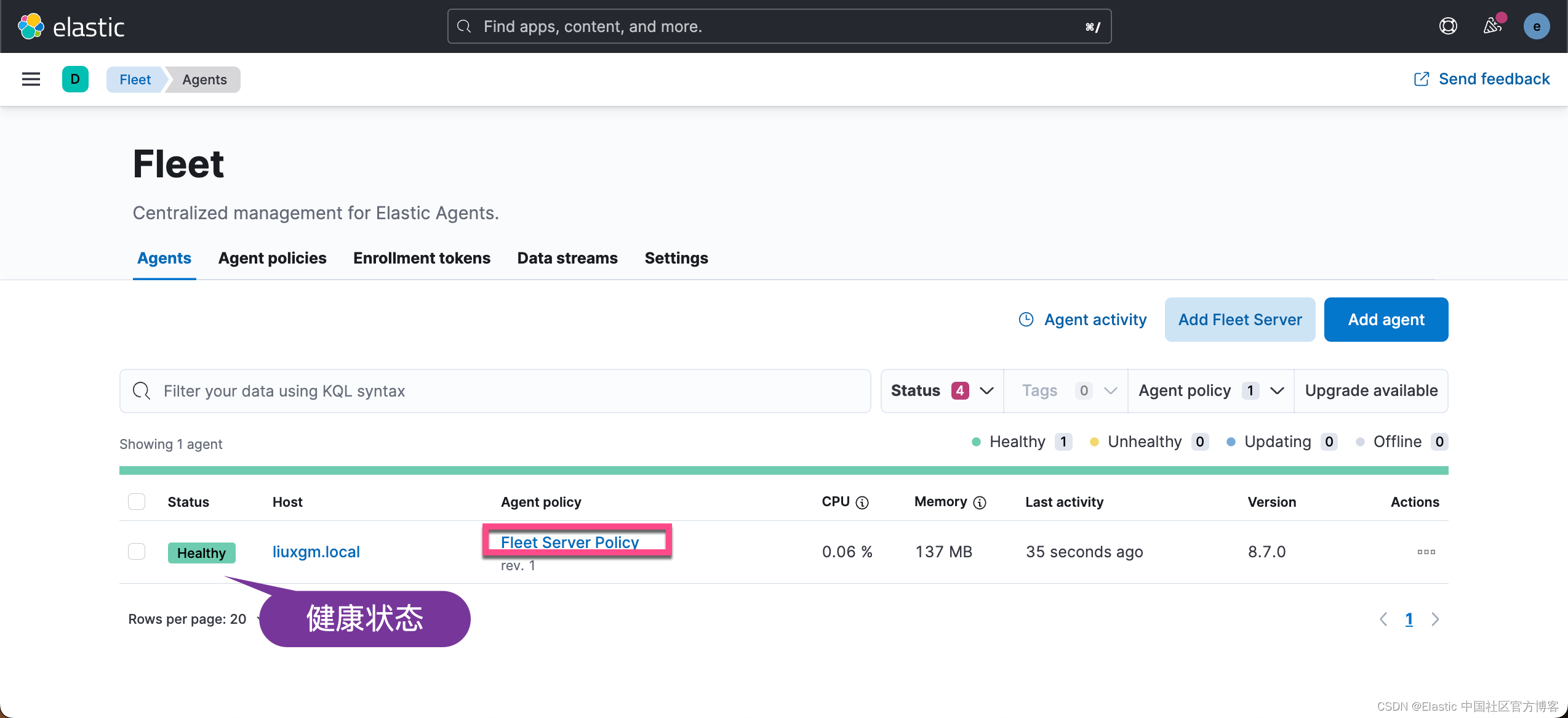1568x718 pixels.
Task: Switch to Enrollment tokens tab
Action: (422, 258)
